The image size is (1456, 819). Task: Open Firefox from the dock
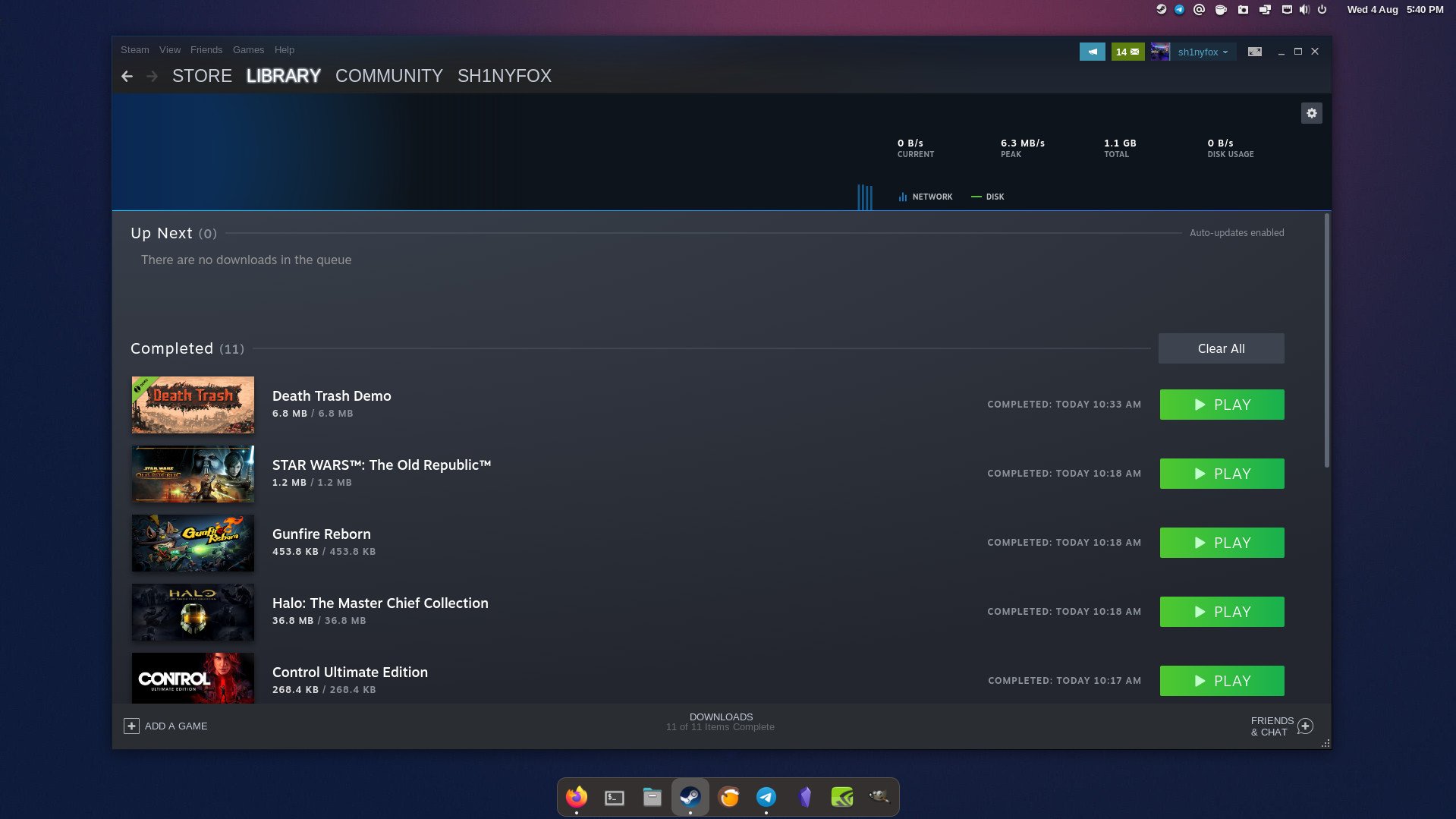tap(577, 797)
